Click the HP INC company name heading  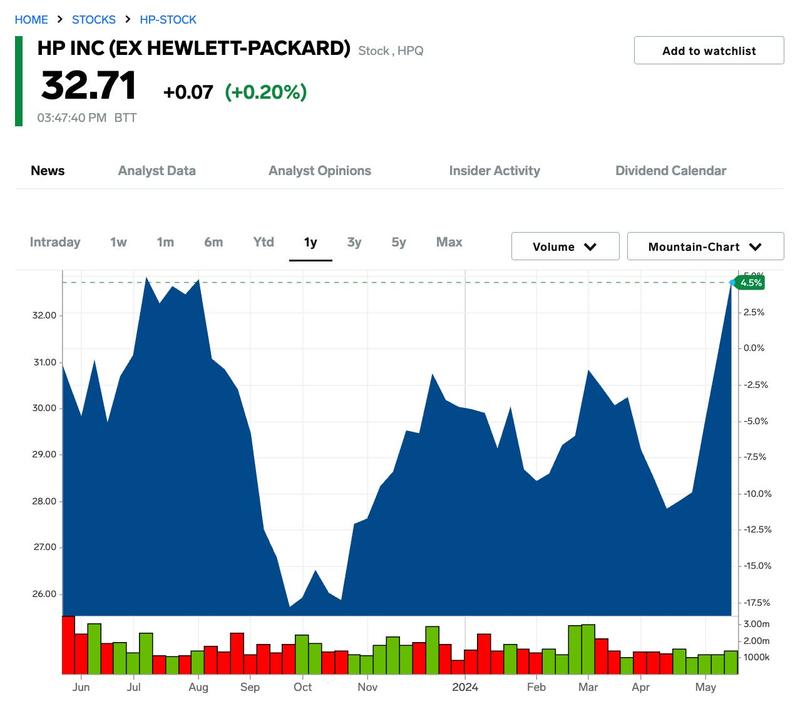click(x=194, y=48)
